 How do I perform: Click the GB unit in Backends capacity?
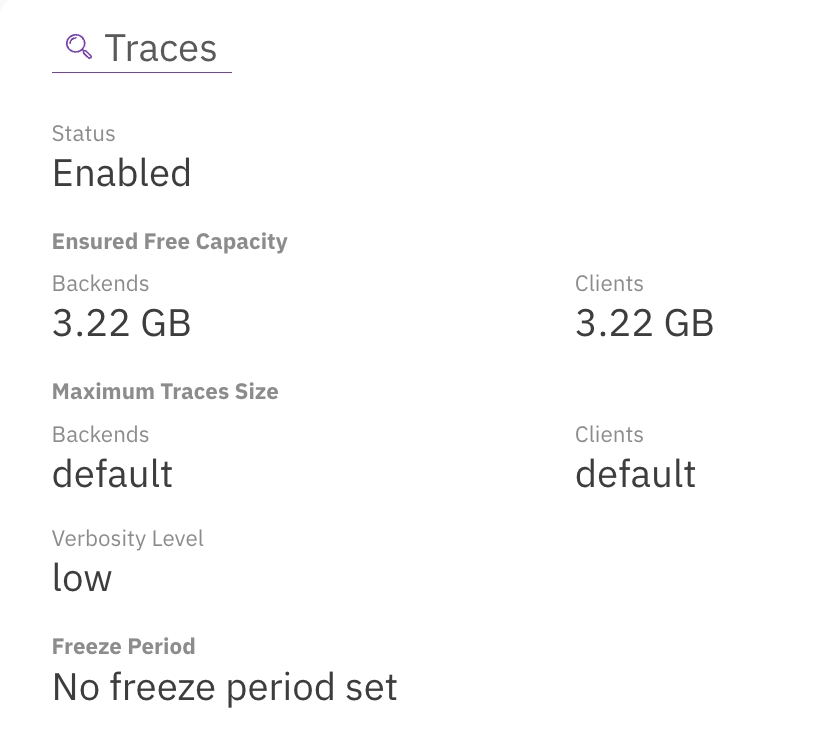(x=166, y=323)
